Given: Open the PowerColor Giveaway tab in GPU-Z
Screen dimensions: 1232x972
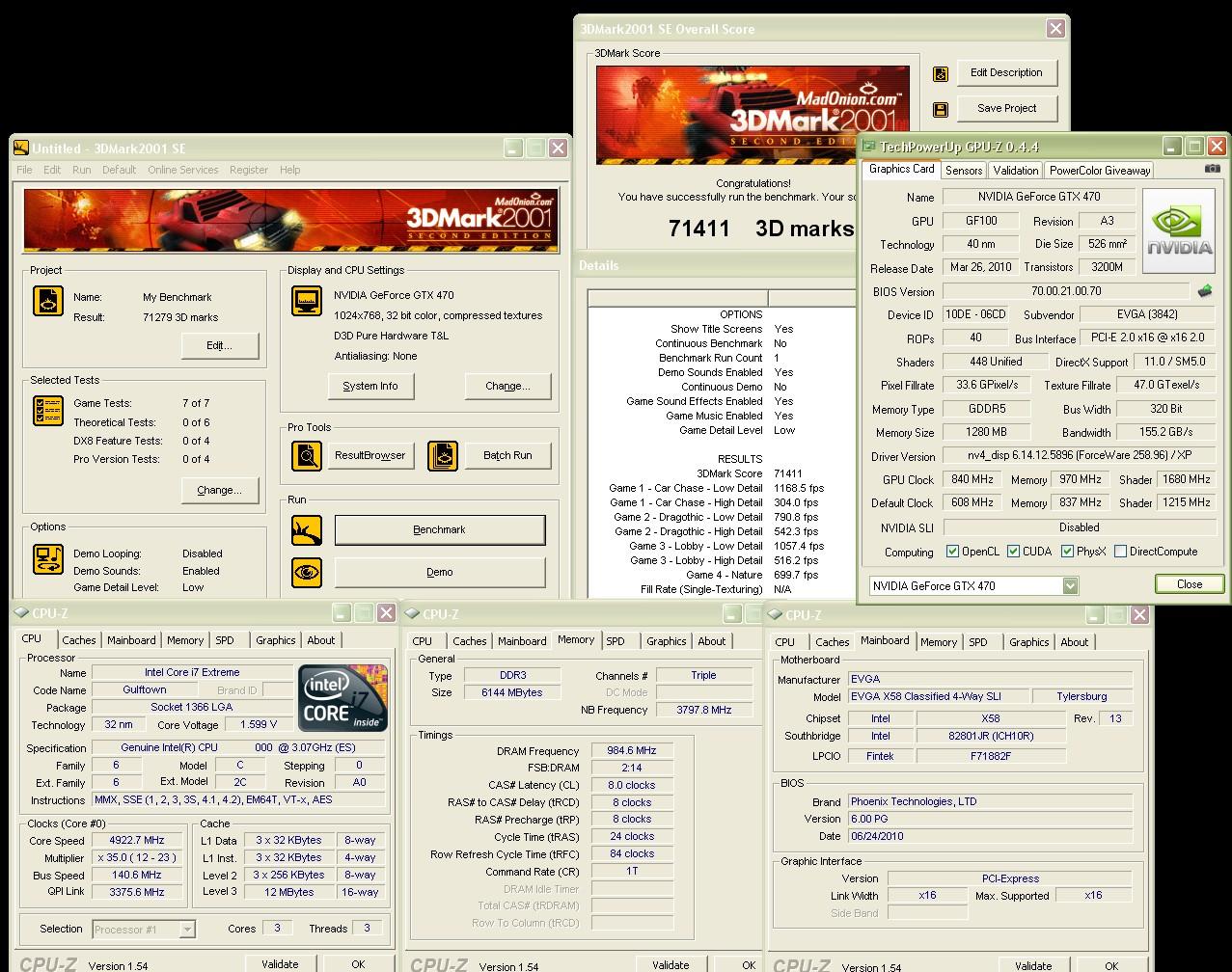Looking at the screenshot, I should (x=1100, y=171).
